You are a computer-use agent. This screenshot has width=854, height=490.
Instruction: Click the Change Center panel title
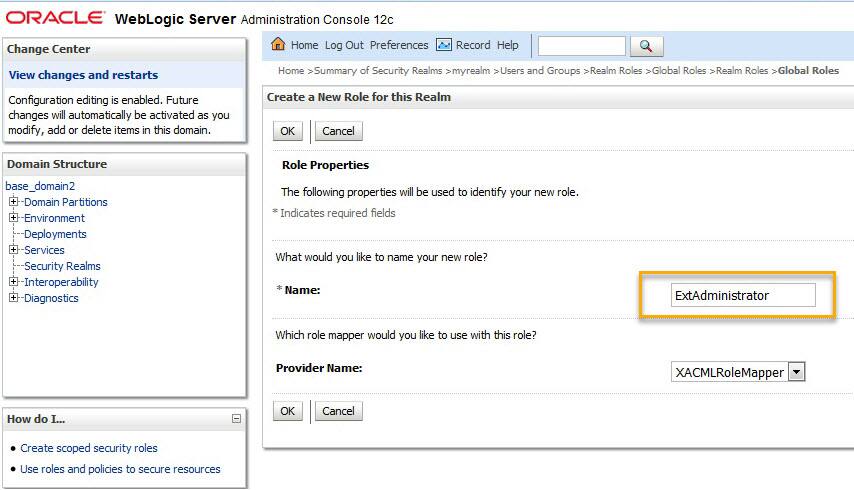[x=48, y=49]
